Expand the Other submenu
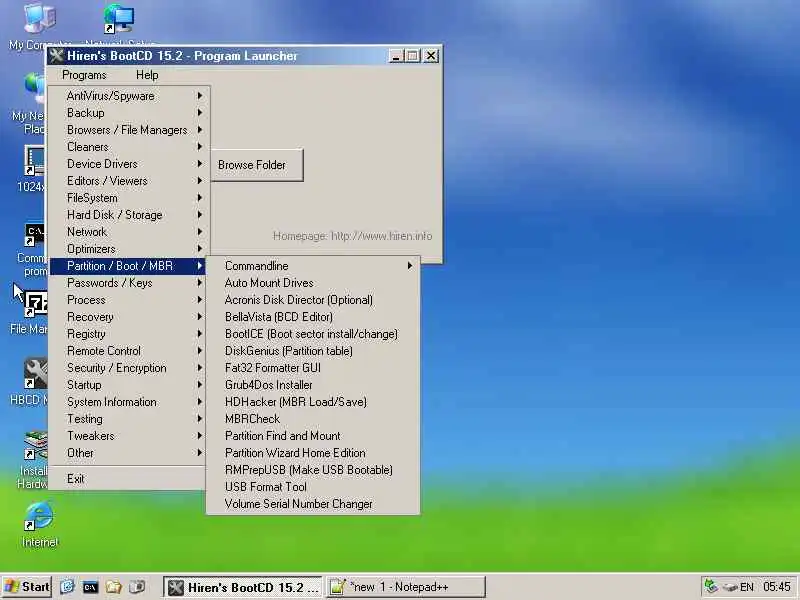Viewport: 800px width, 600px height. pyautogui.click(x=128, y=453)
